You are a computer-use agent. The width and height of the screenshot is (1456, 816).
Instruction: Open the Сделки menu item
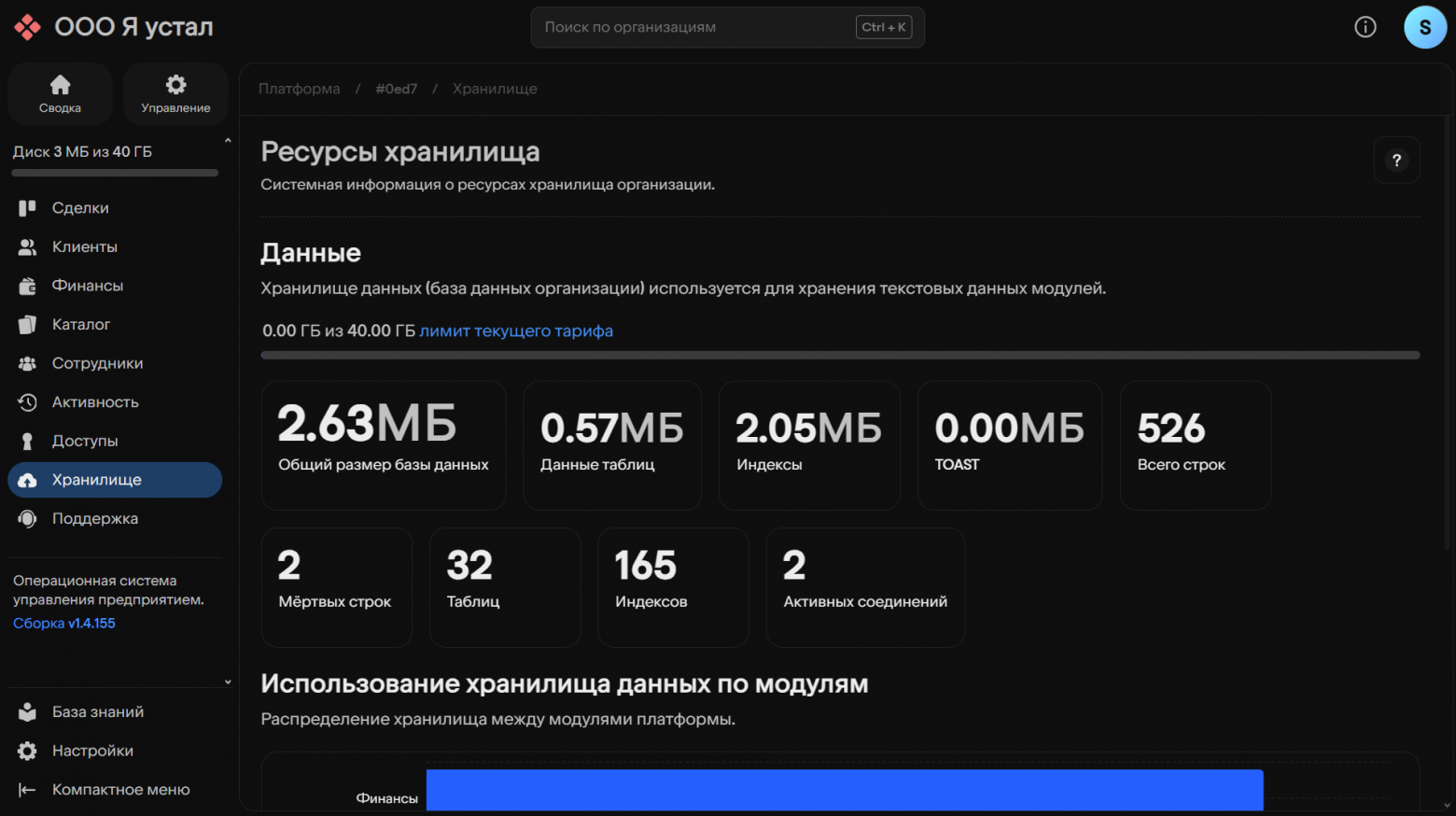click(x=115, y=208)
